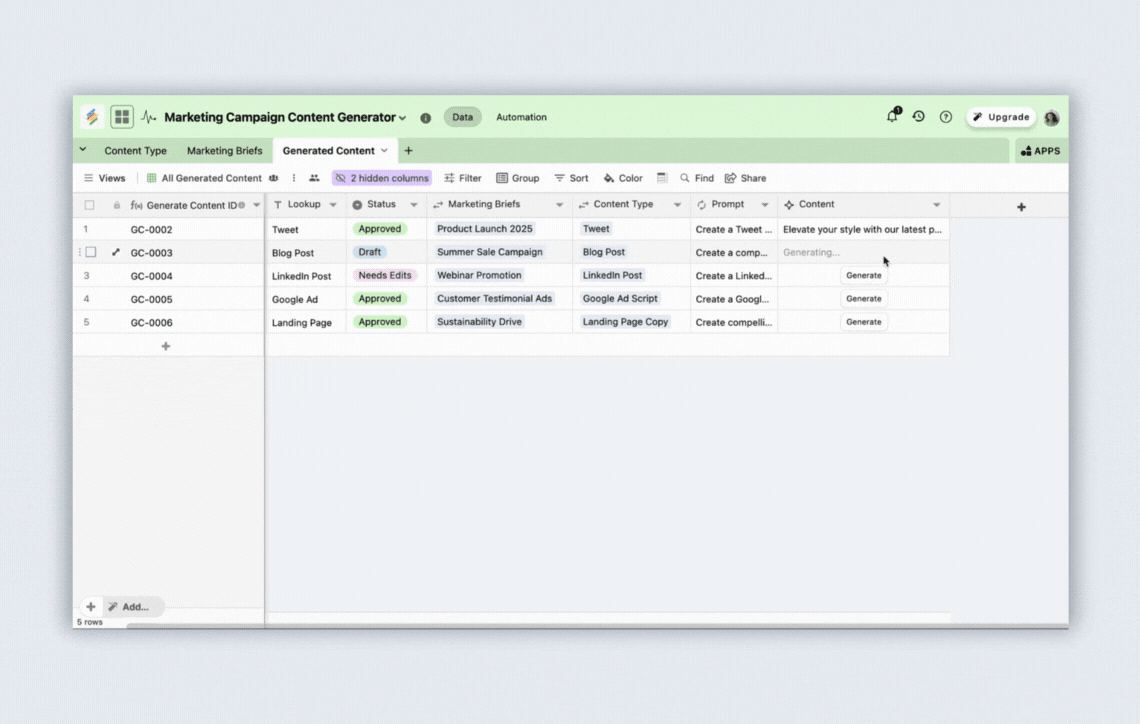This screenshot has width=1140, height=724.
Task: Open the Status column dropdown arrow
Action: coord(414,205)
